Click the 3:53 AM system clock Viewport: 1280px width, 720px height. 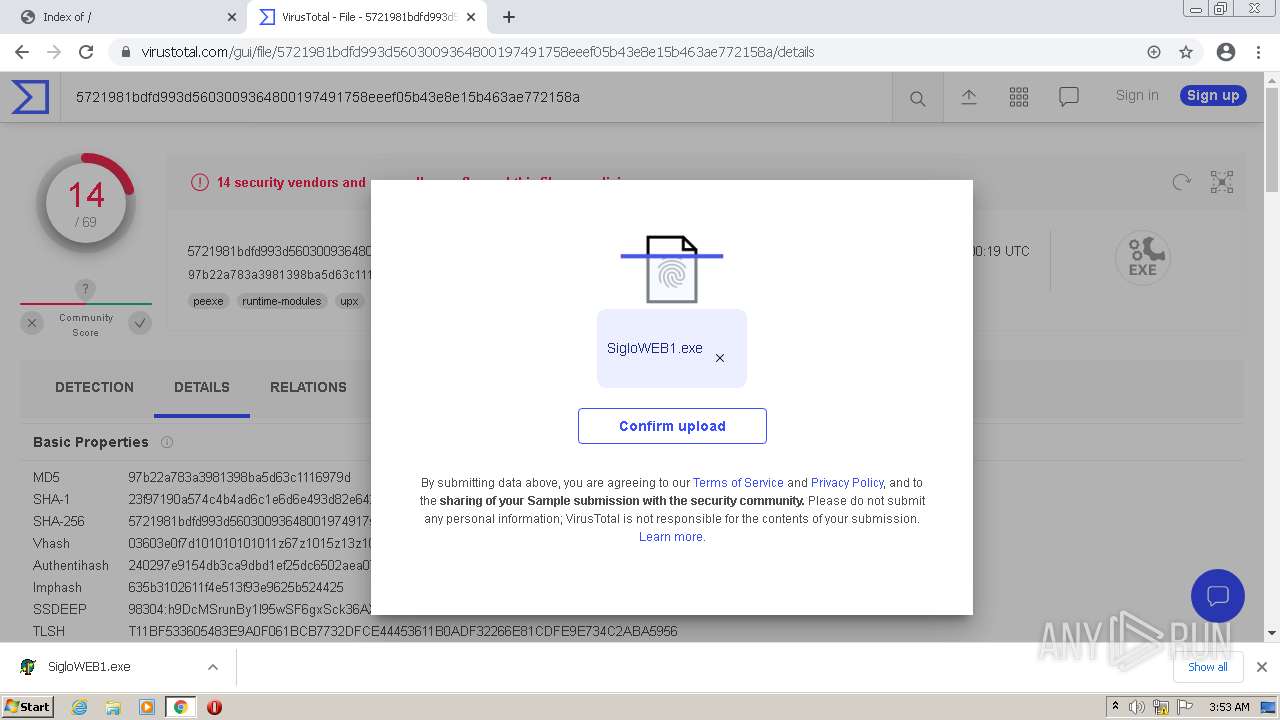click(1229, 707)
